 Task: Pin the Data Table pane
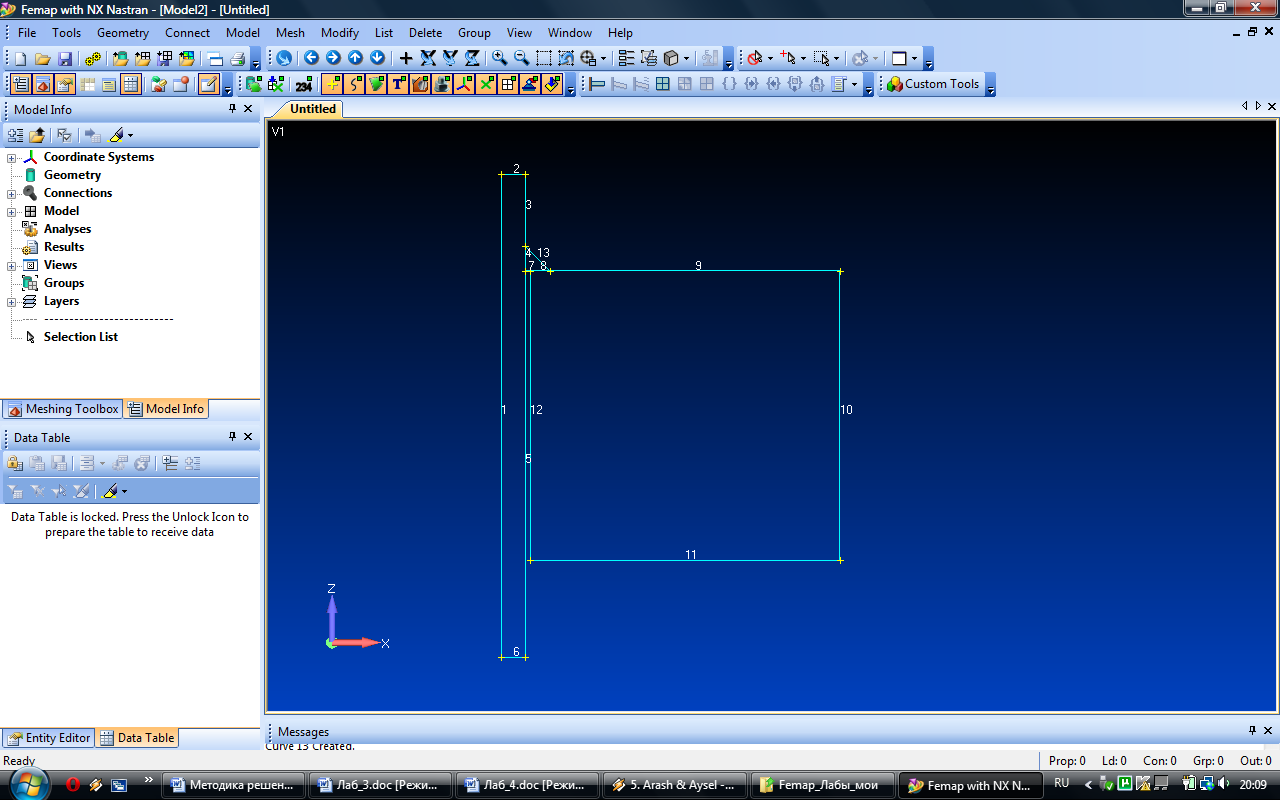coord(232,437)
